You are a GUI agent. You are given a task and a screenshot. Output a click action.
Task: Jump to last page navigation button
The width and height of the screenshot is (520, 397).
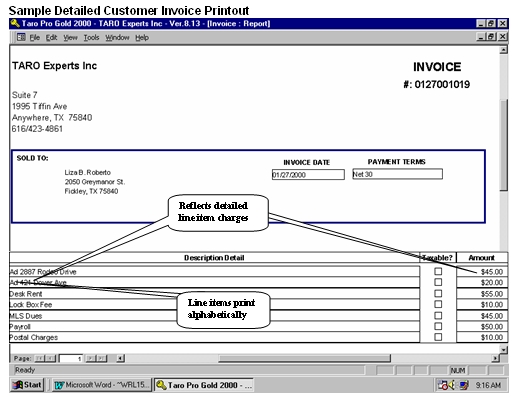102,358
